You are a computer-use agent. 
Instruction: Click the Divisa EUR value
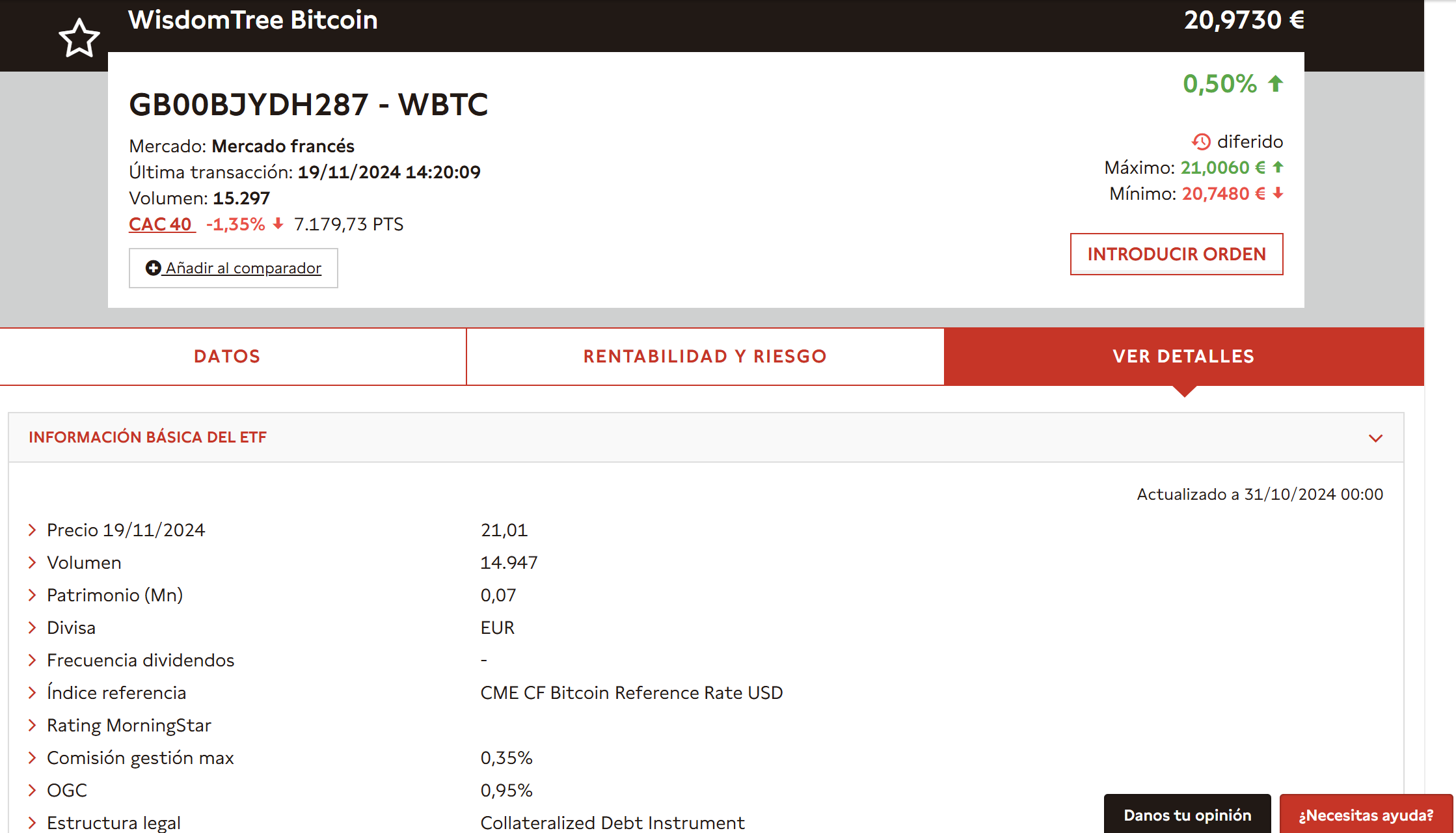tap(498, 627)
